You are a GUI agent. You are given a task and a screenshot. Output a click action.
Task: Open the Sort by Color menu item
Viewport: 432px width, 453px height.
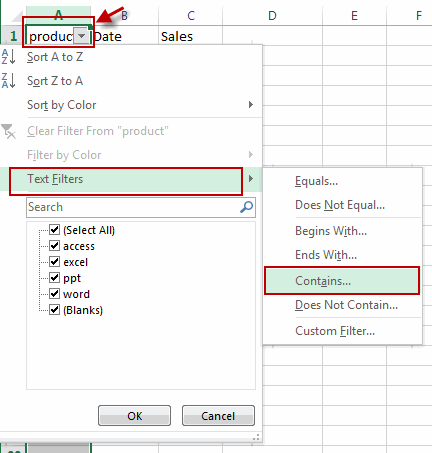tap(131, 105)
